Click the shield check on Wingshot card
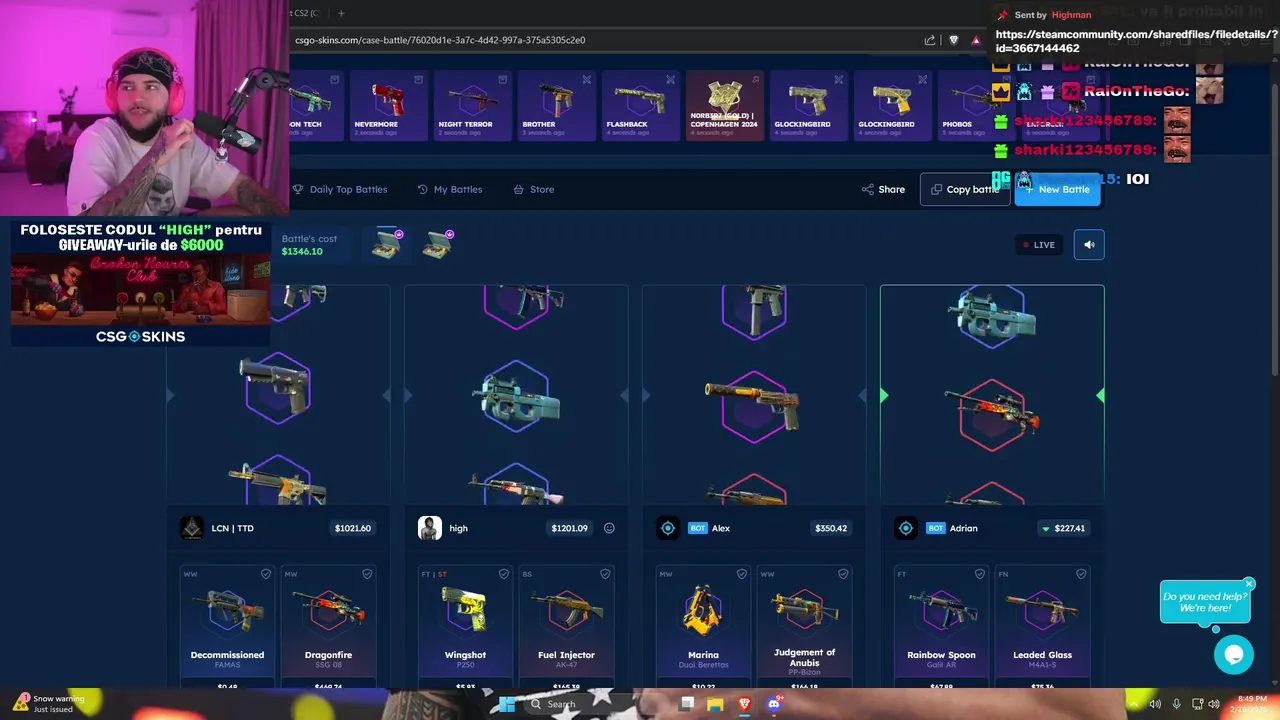 point(504,574)
